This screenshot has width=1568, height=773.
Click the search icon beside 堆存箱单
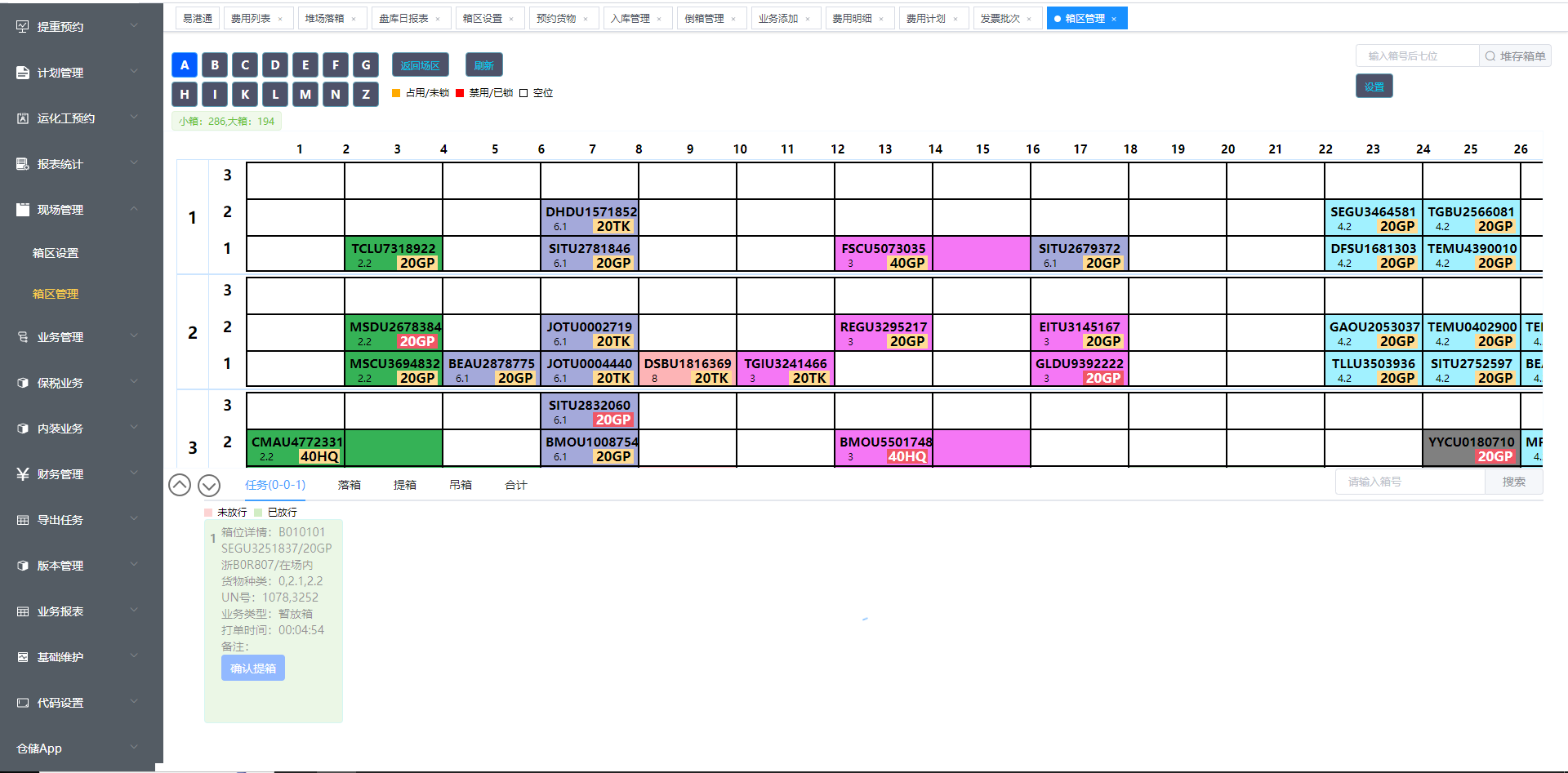click(1490, 56)
